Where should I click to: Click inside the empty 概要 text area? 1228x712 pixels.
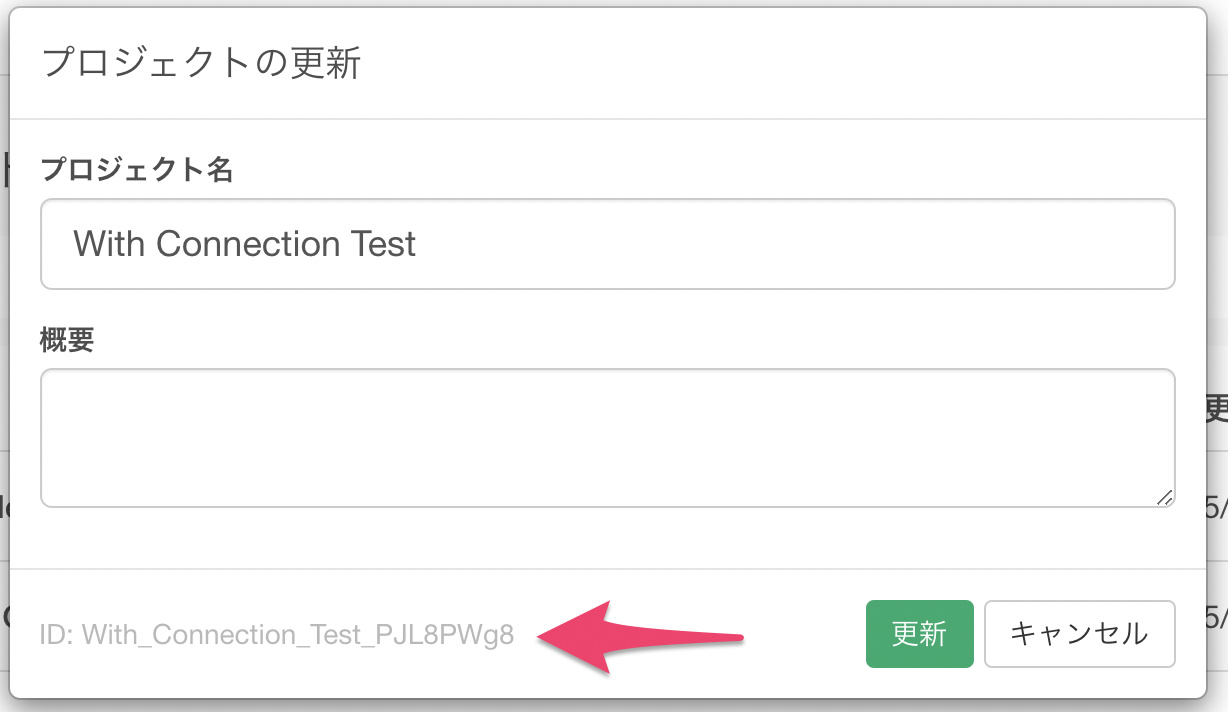pyautogui.click(x=607, y=438)
